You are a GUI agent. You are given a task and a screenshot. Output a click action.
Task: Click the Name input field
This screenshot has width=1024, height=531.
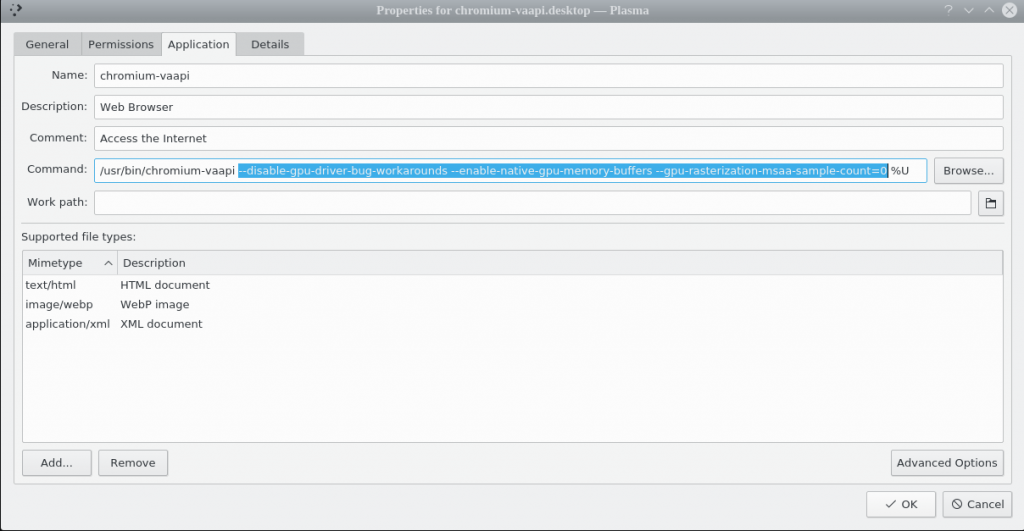(x=548, y=76)
